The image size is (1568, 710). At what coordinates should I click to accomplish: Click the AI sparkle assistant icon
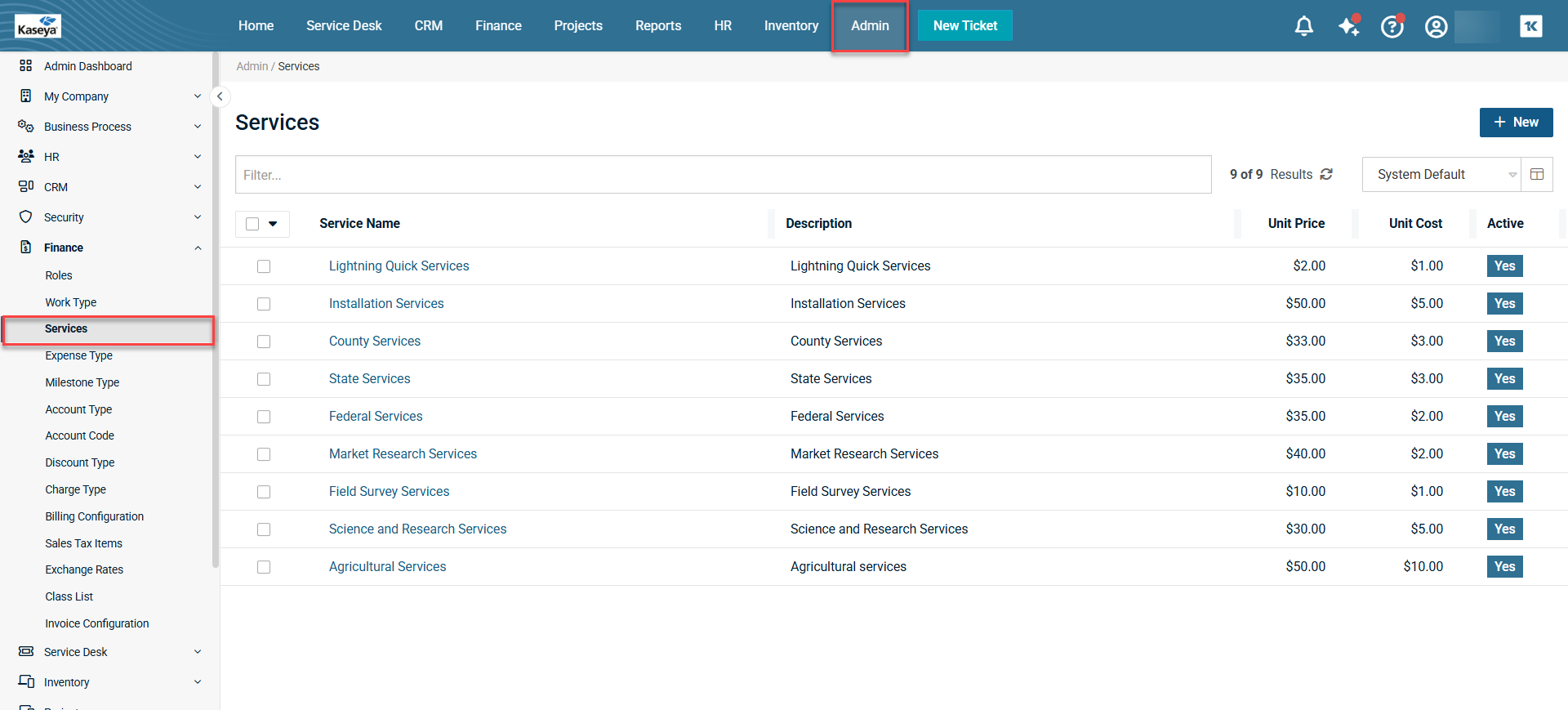point(1348,26)
